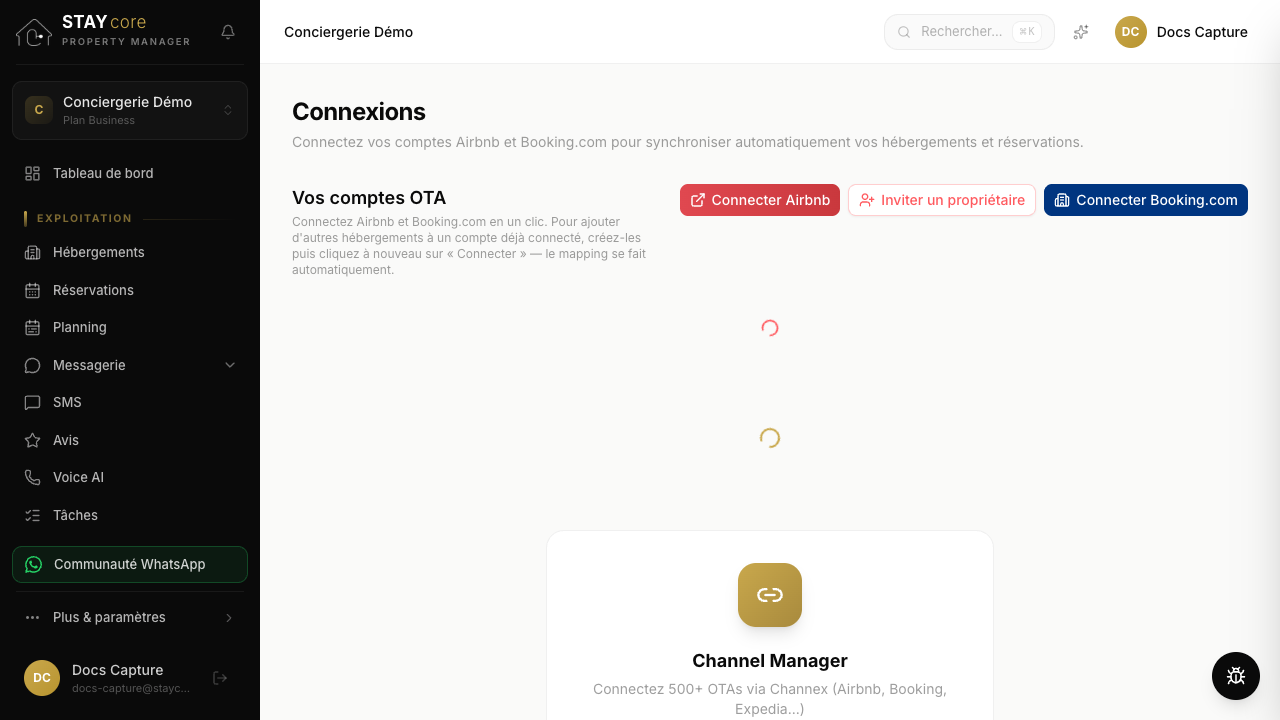Click the search magnifier icon
The height and width of the screenshot is (720, 1280).
click(904, 32)
